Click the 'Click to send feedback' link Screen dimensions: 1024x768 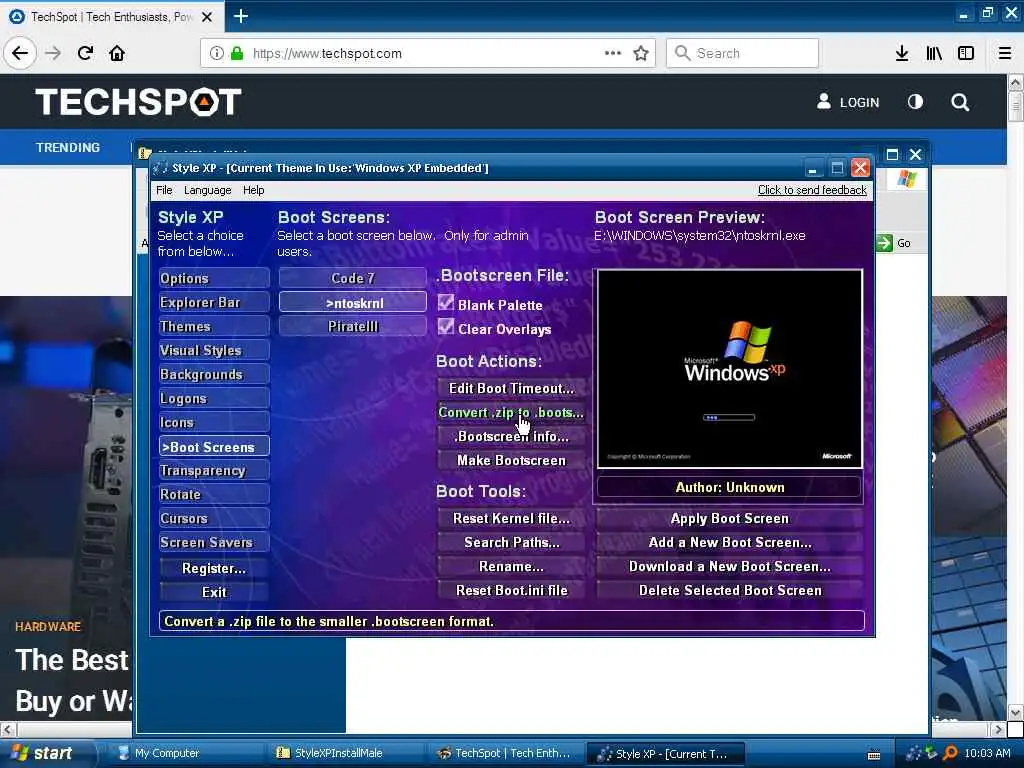point(812,190)
